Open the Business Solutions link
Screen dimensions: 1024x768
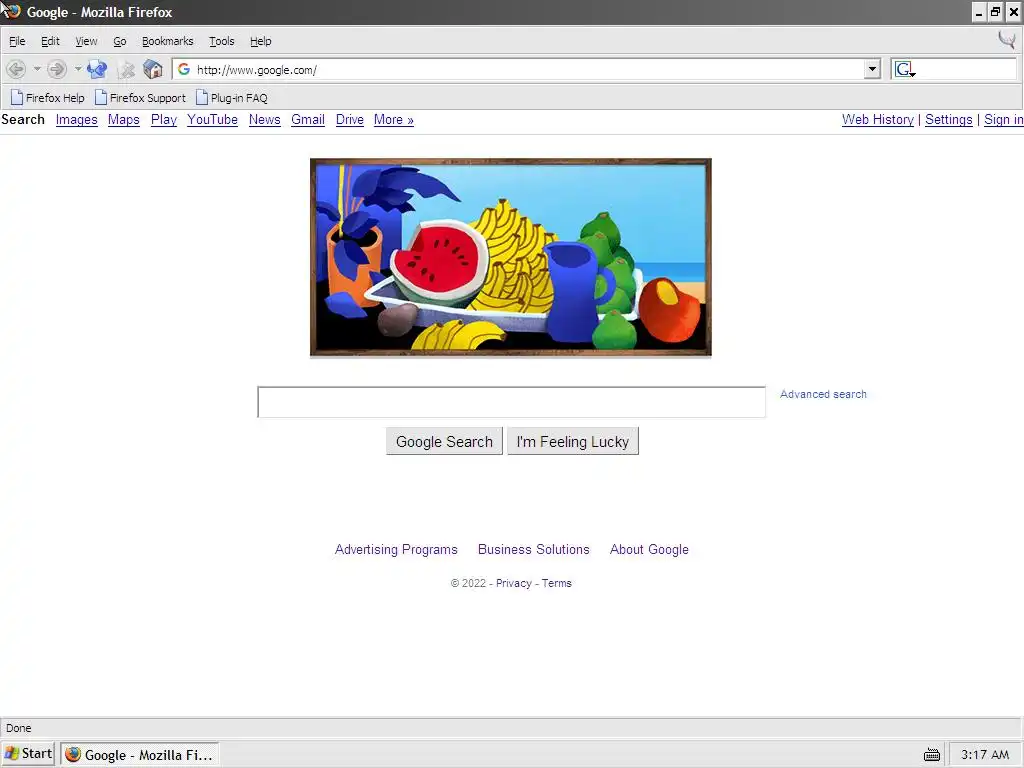tap(534, 549)
